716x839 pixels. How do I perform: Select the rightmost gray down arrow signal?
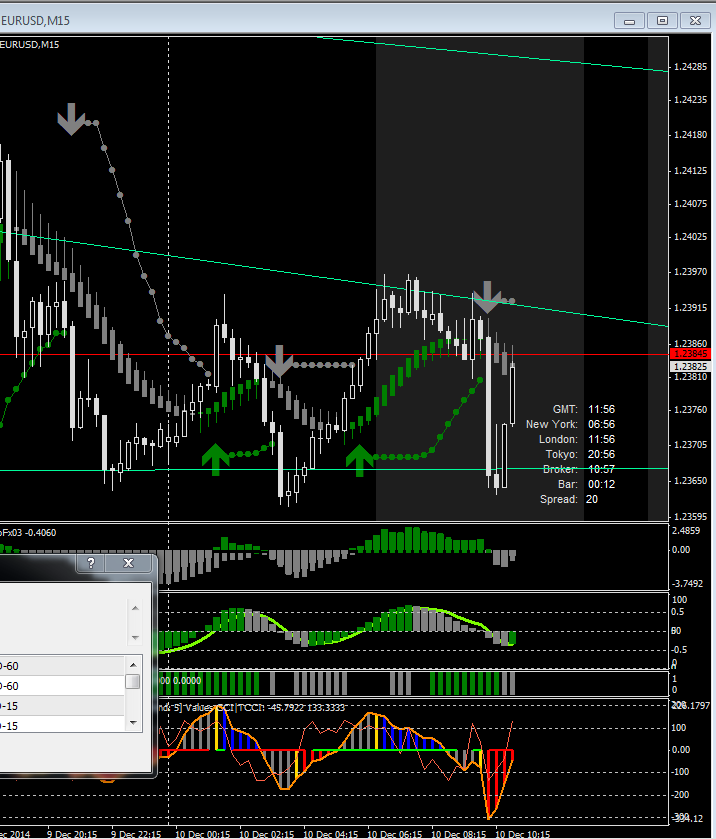[487, 297]
